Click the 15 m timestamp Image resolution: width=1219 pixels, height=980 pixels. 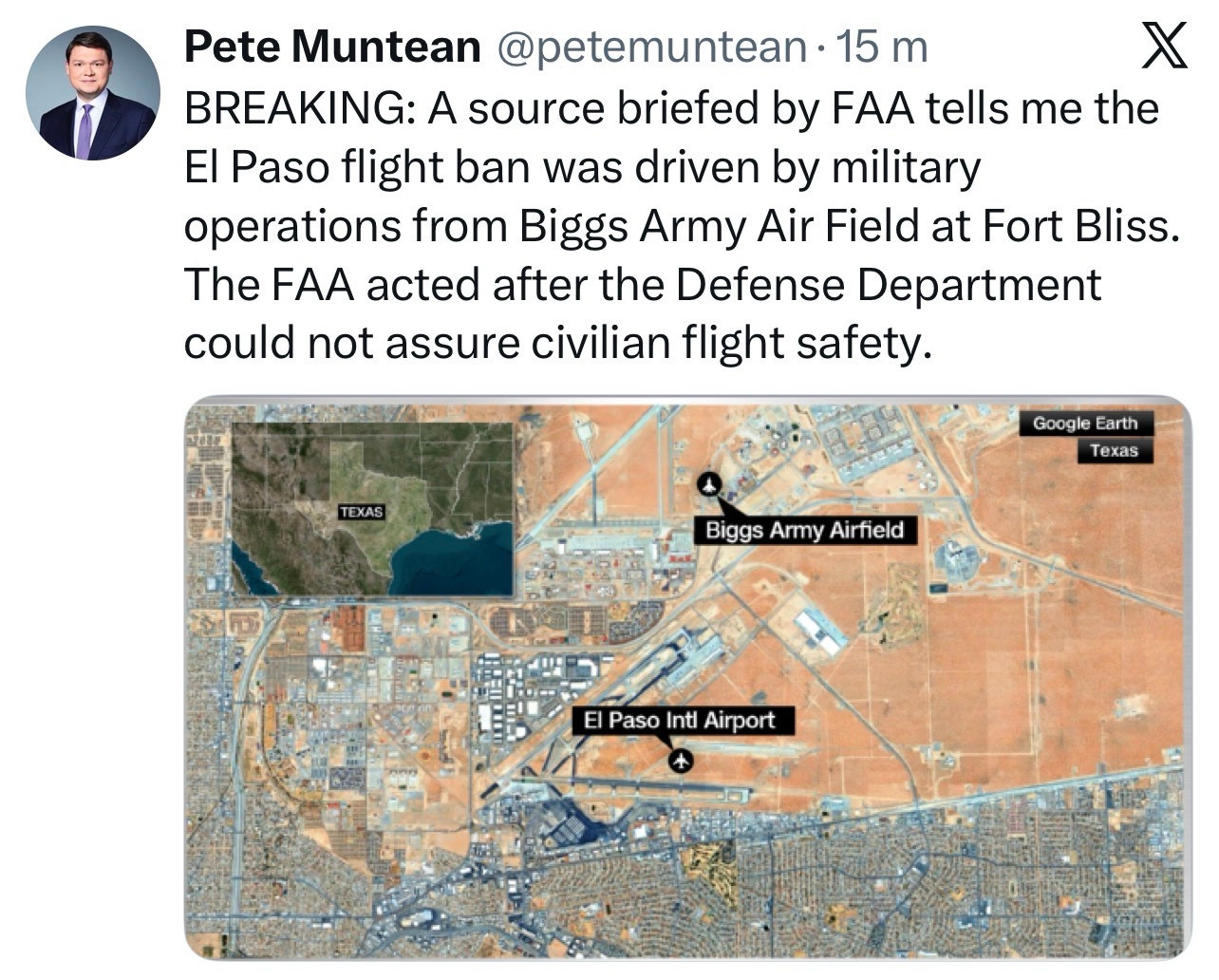[x=879, y=47]
